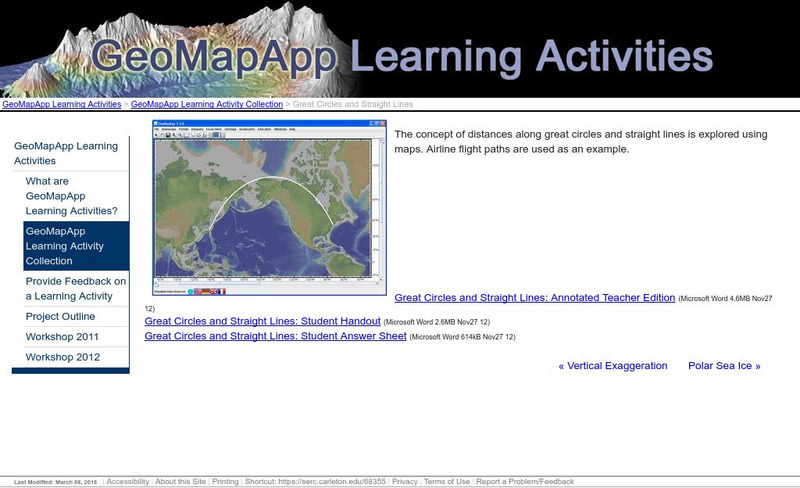Open Workshop 2011 sidebar link
Viewport: 800px width, 488px height.
pyautogui.click(x=62, y=337)
